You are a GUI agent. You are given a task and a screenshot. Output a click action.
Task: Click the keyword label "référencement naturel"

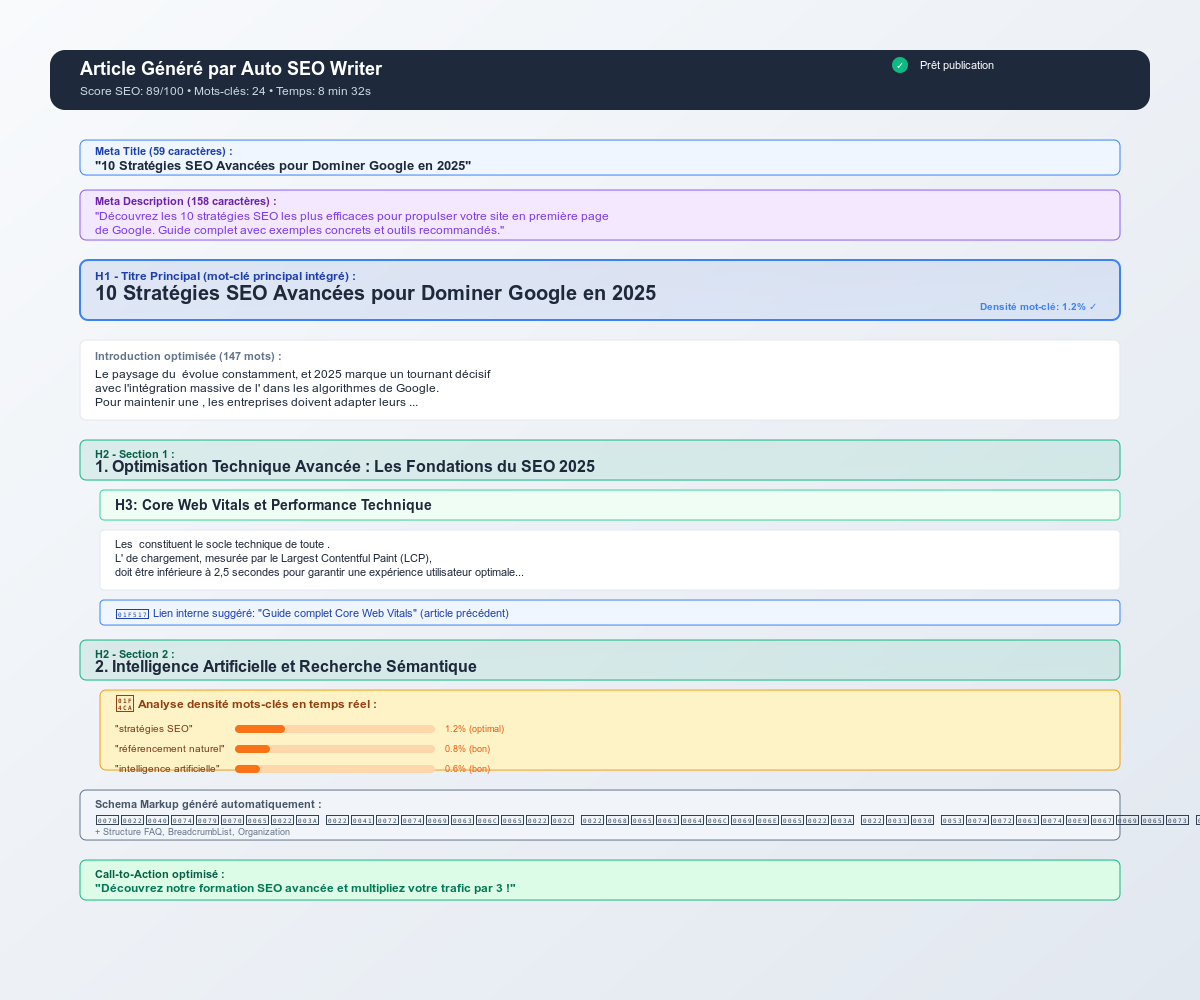point(170,749)
